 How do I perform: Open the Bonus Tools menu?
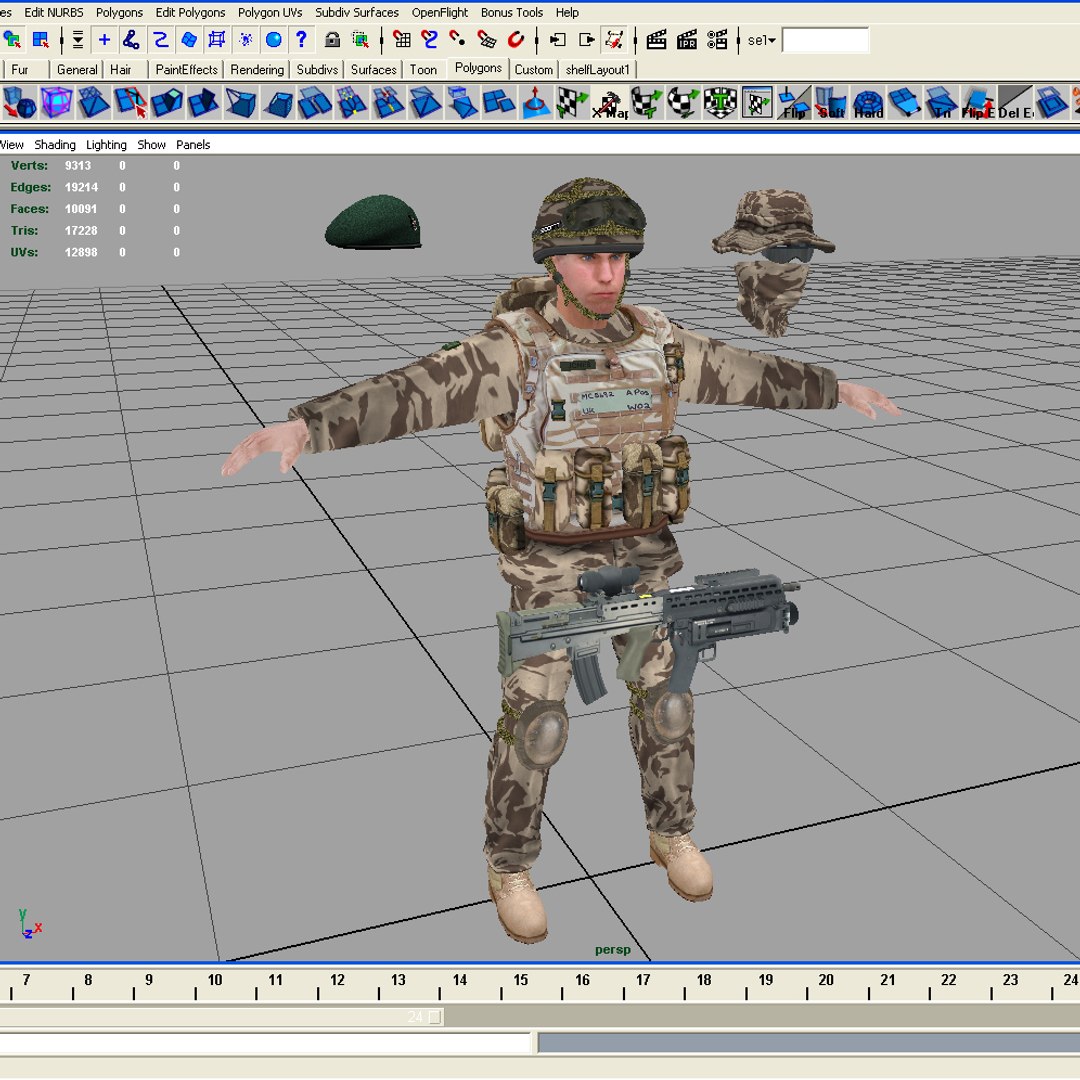(512, 12)
